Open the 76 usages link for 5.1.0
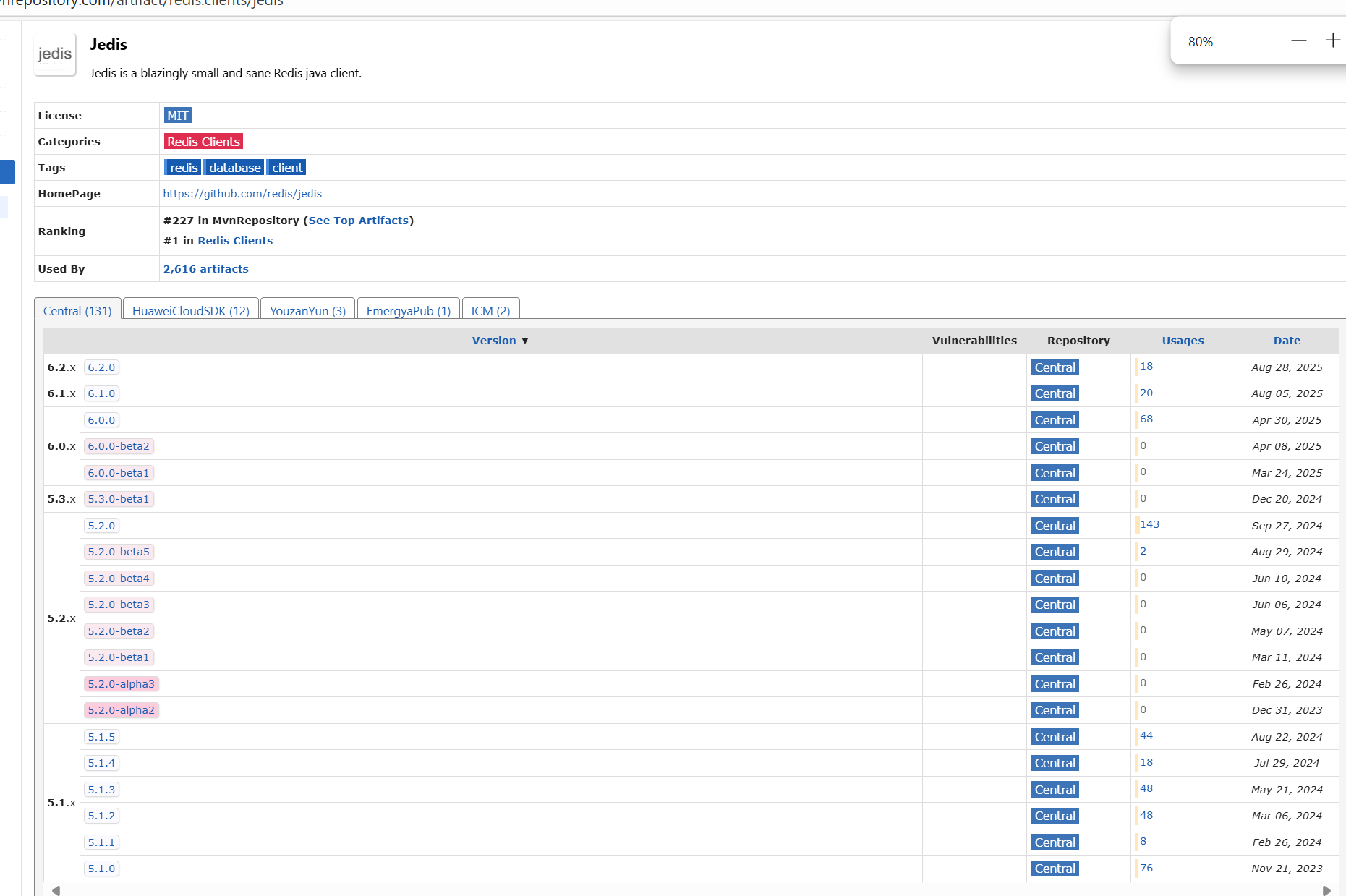This screenshot has height=896, width=1346. click(x=1146, y=868)
